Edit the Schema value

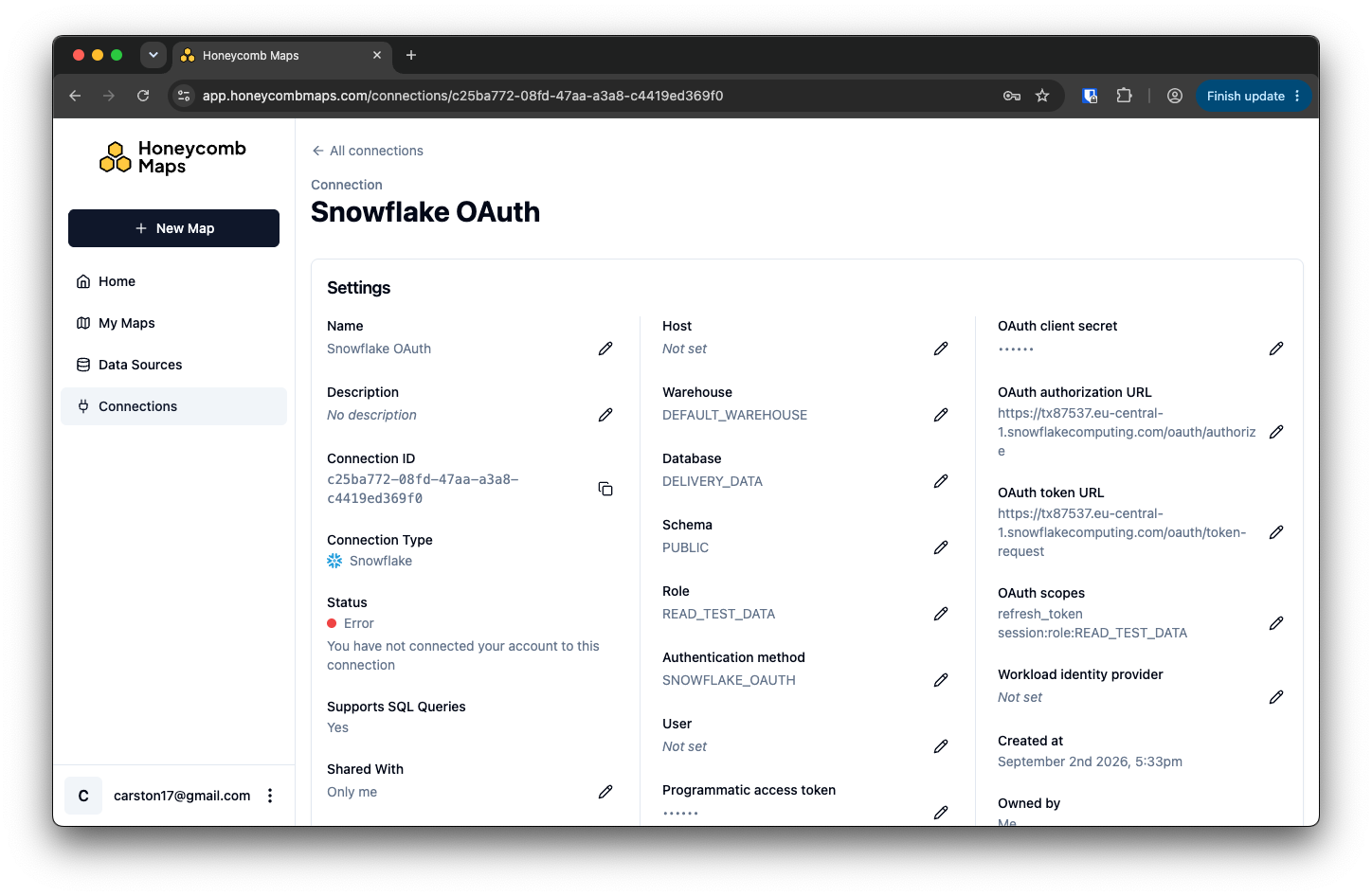(941, 547)
